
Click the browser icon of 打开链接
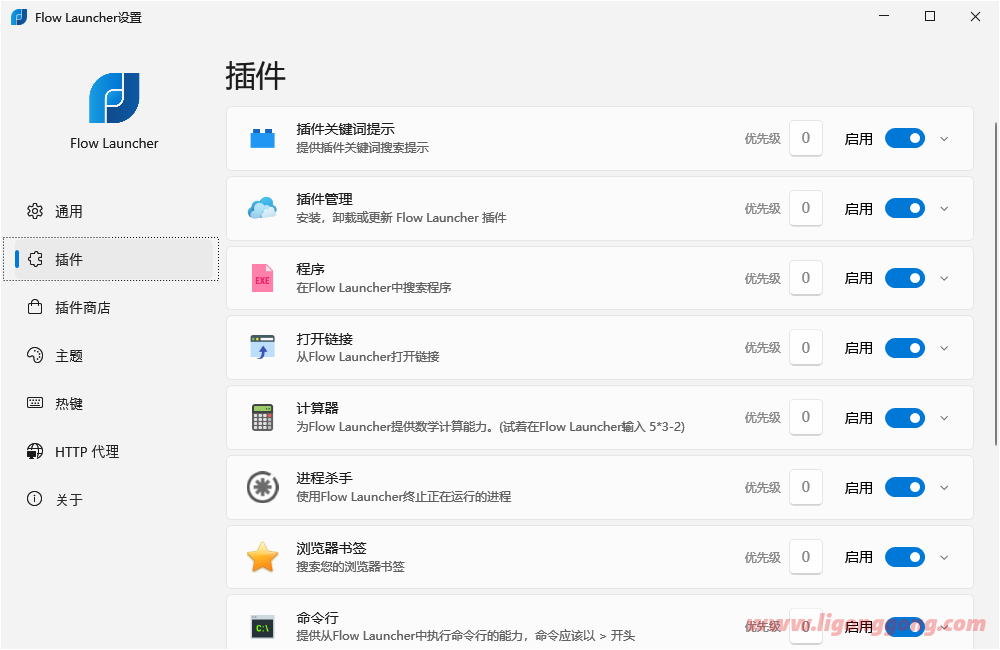(262, 348)
